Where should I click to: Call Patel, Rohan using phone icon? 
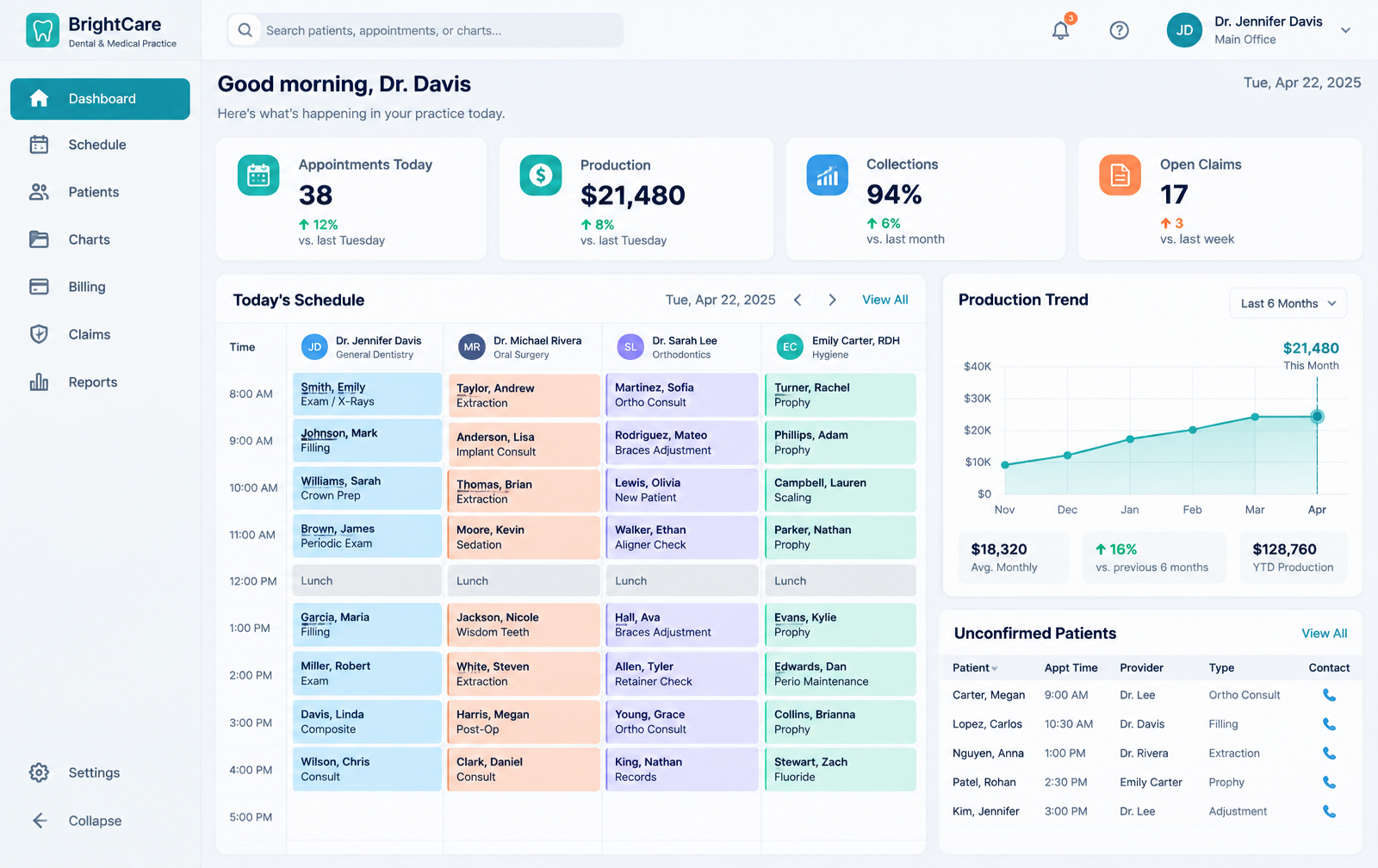(x=1329, y=783)
